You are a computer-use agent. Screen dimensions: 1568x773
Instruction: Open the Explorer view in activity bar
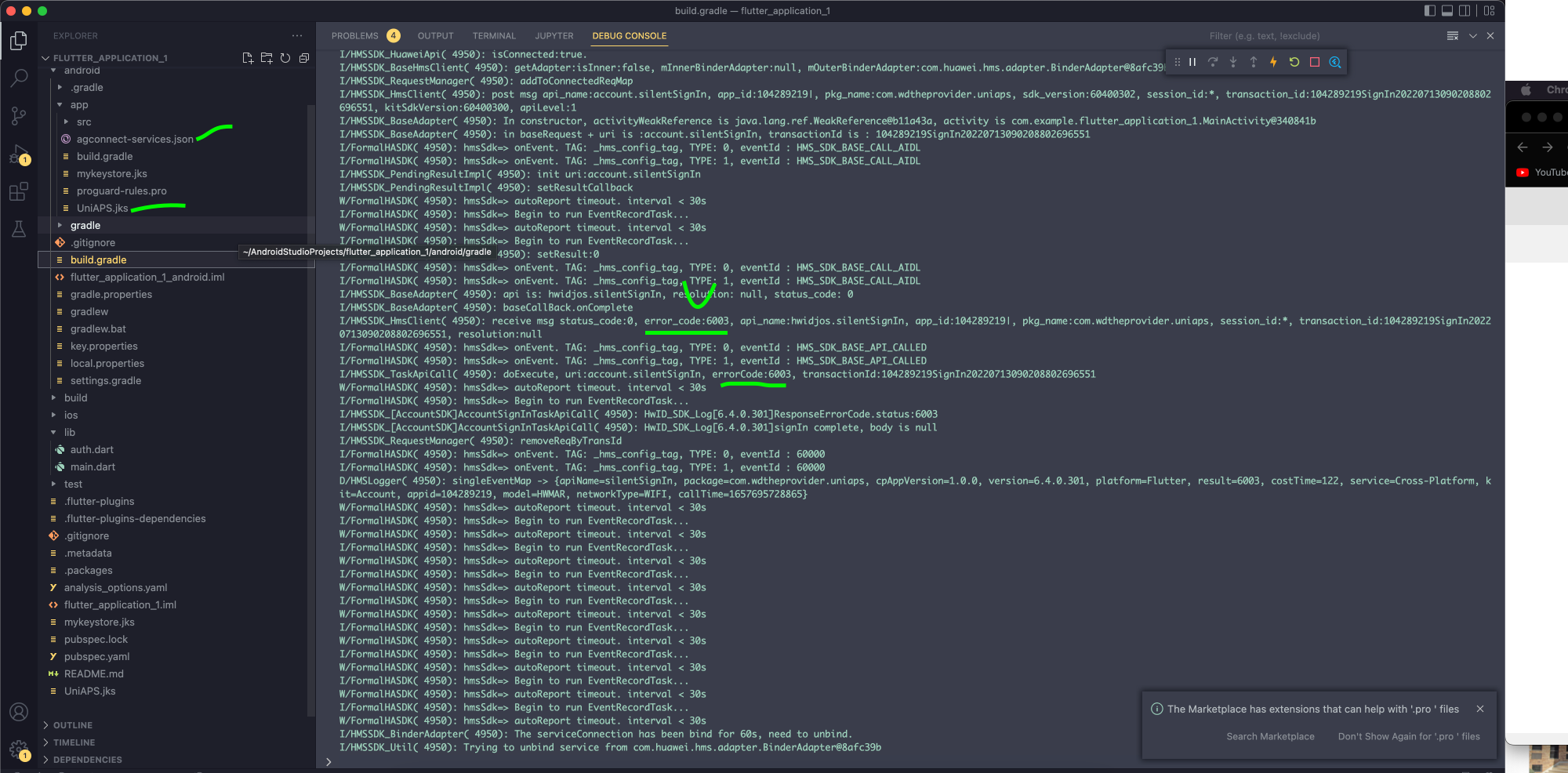[x=19, y=40]
